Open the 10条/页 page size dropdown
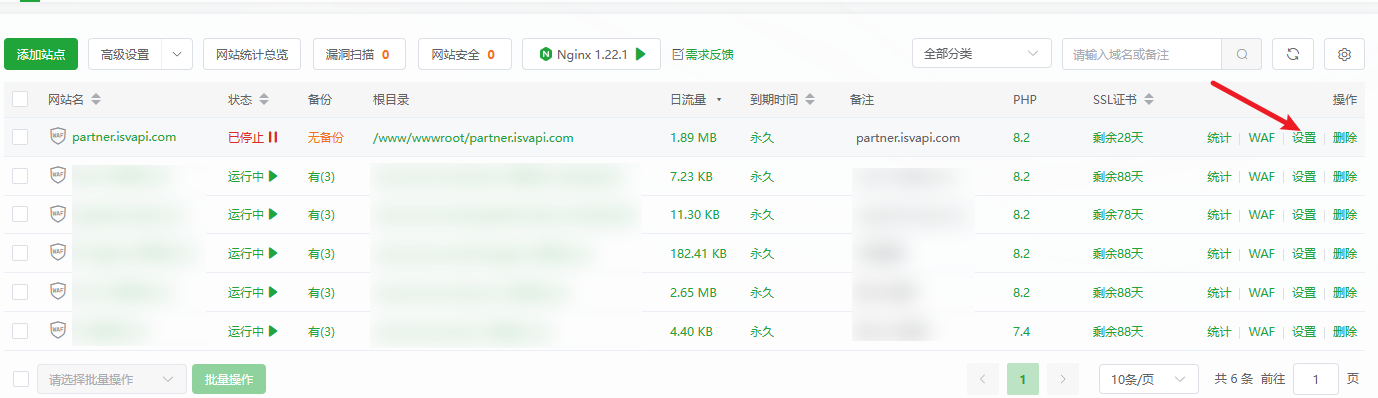The image size is (1378, 398). [1148, 379]
